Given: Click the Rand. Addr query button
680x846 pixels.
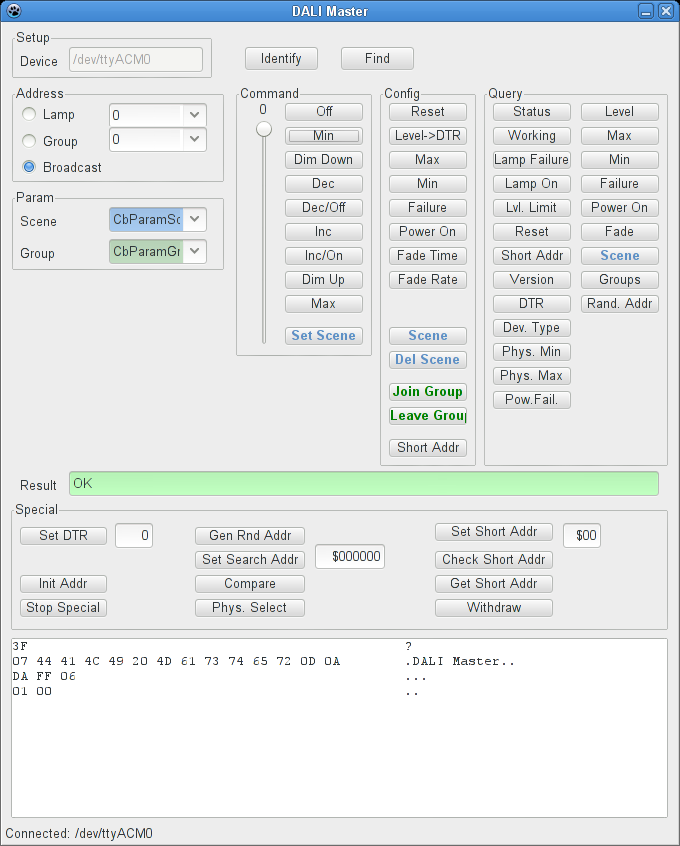Looking at the screenshot, I should click(620, 304).
